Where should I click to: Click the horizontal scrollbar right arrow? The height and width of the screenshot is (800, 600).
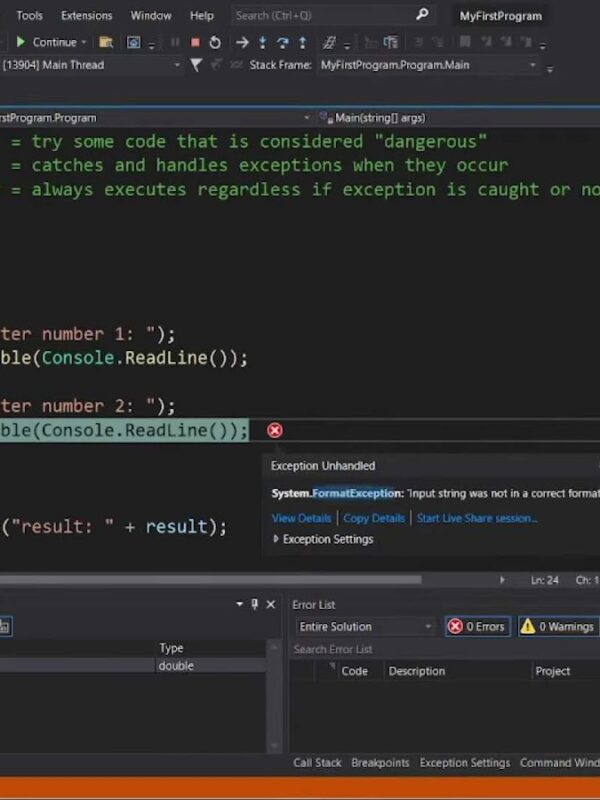click(502, 580)
